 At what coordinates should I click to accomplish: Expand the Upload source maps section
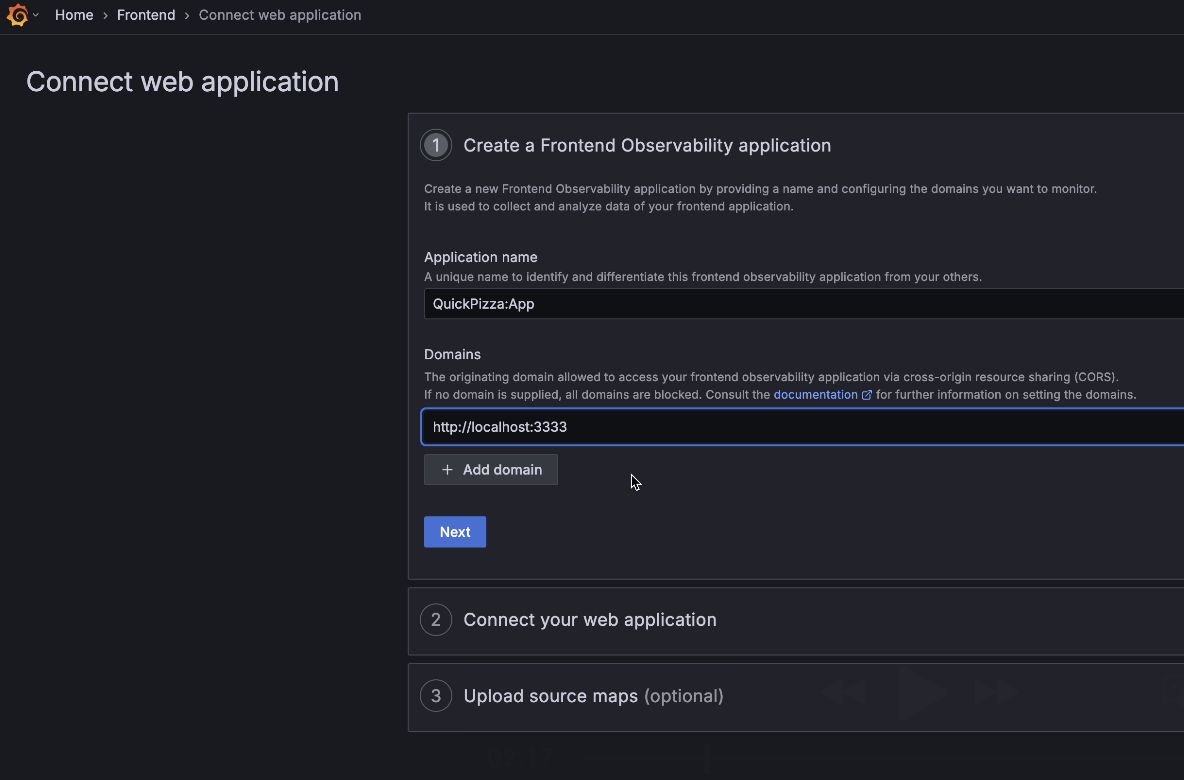coord(593,696)
